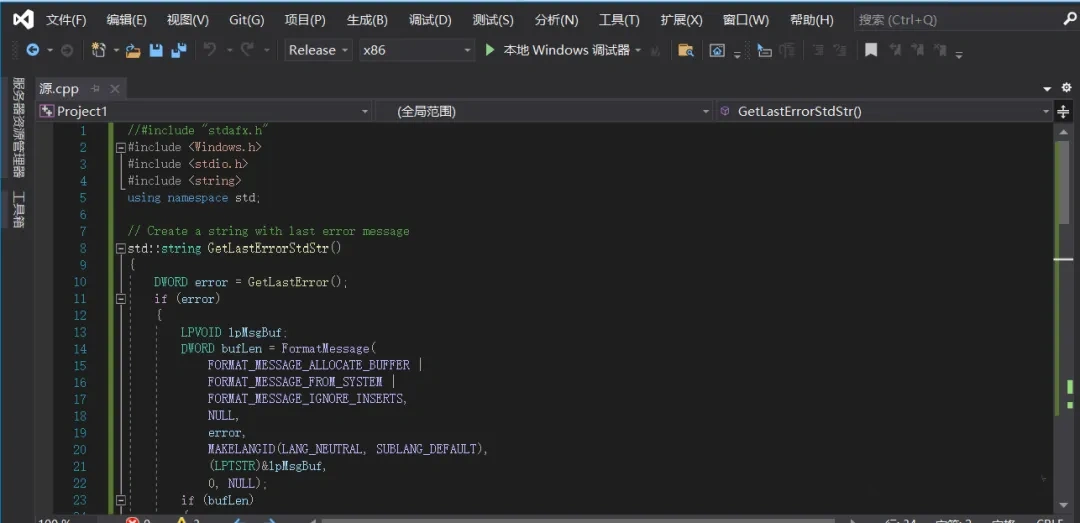Open the 编辑(E) menu

pos(127,20)
